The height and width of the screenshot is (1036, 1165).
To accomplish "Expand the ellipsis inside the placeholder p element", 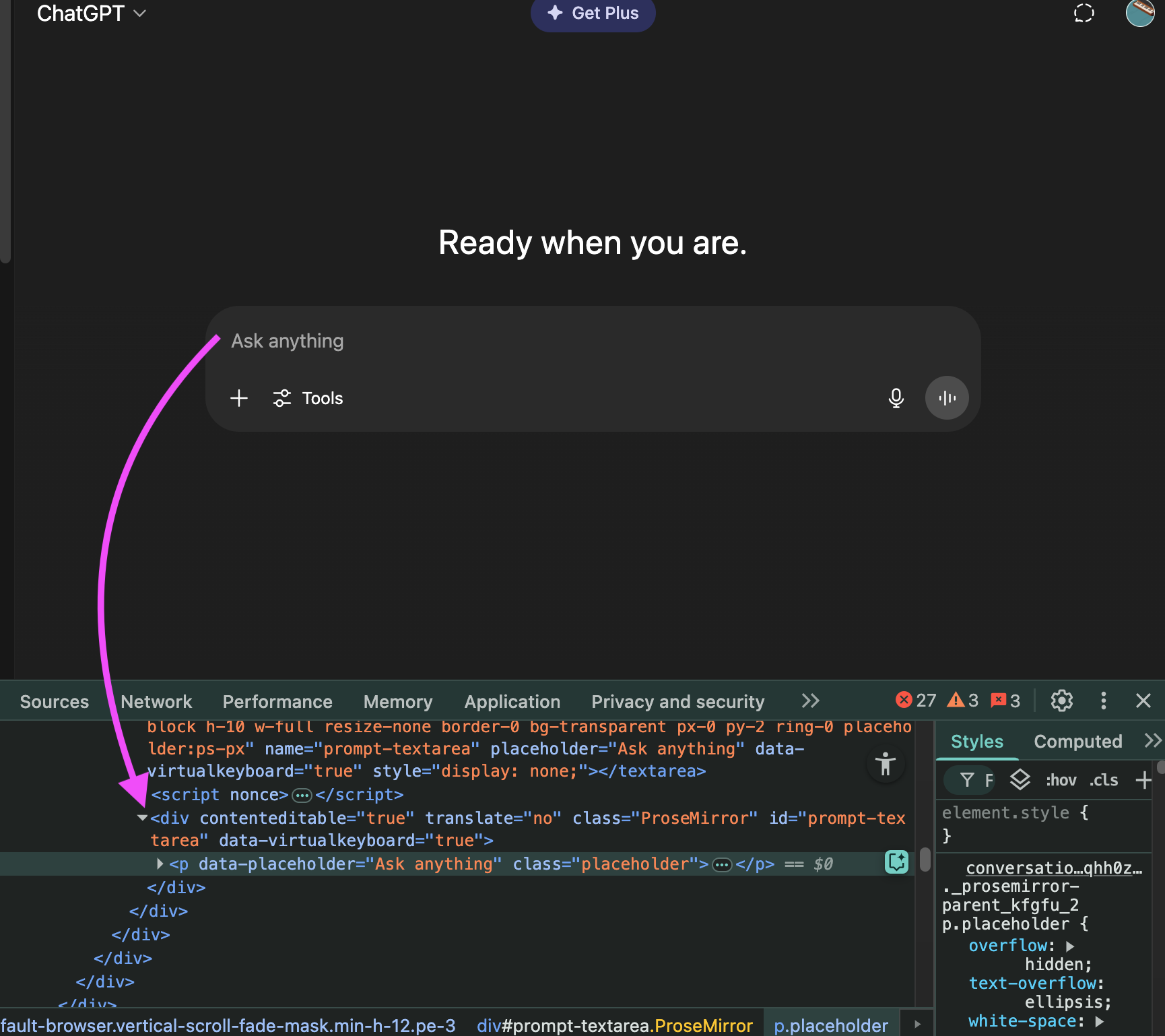I will click(x=722, y=865).
